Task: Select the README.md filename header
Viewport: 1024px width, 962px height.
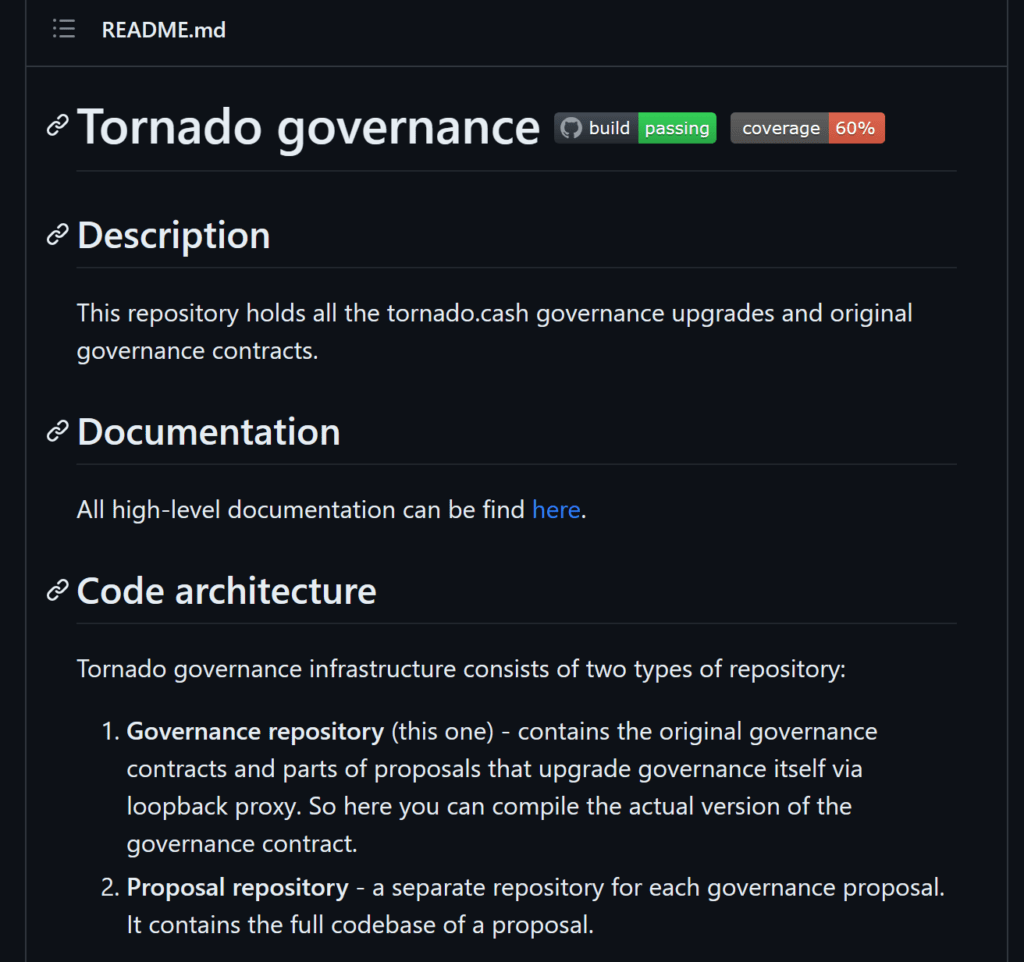Action: 163,29
